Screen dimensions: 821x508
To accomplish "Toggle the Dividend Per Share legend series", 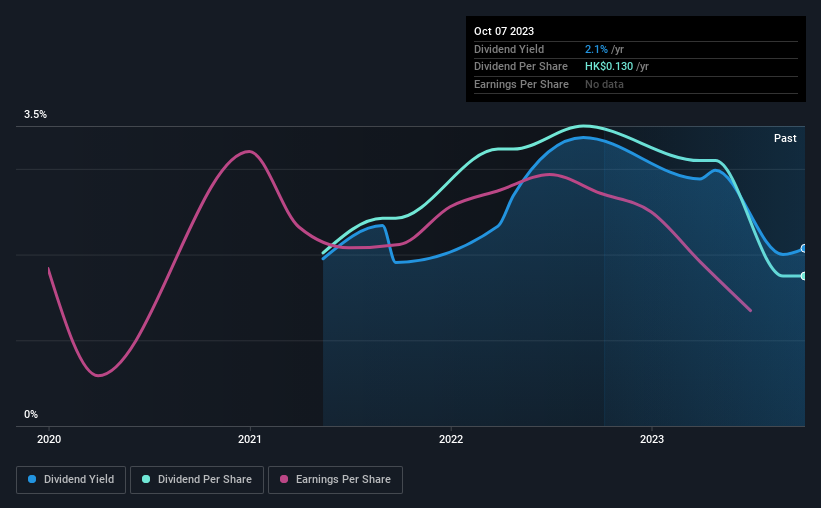I will [197, 480].
